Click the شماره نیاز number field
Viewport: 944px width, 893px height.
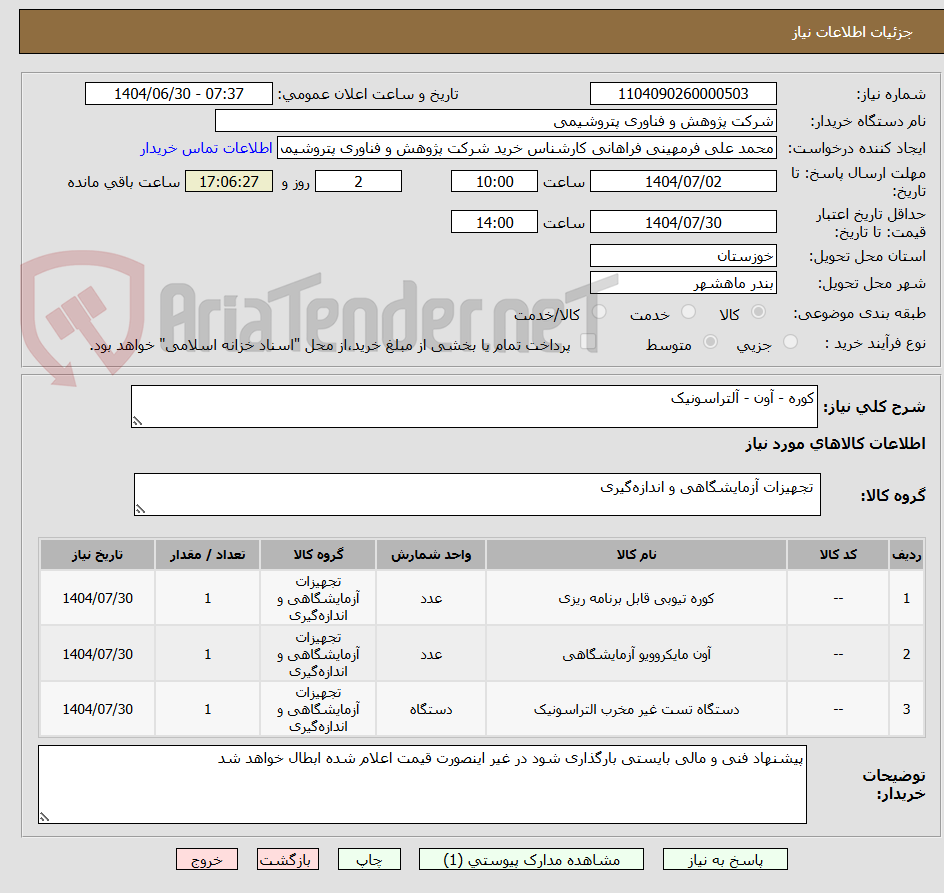[683, 93]
